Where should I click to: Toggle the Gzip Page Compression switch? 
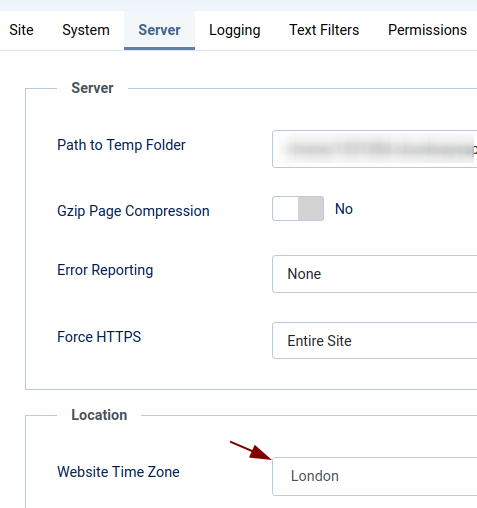[298, 209]
